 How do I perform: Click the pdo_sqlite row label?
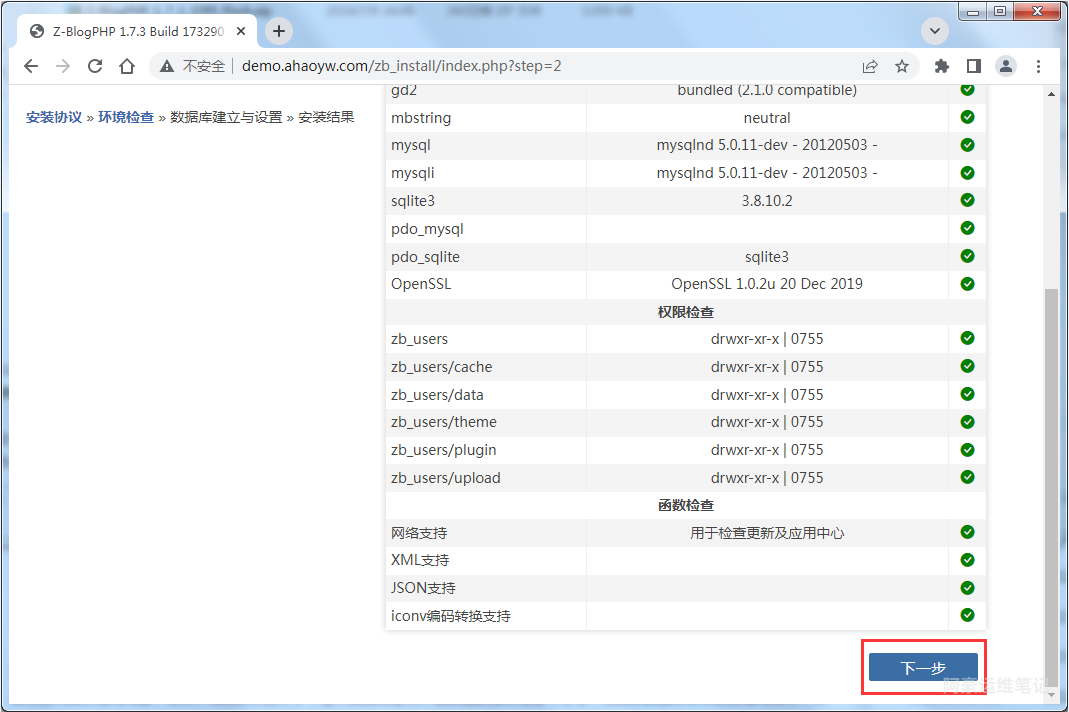coord(425,257)
